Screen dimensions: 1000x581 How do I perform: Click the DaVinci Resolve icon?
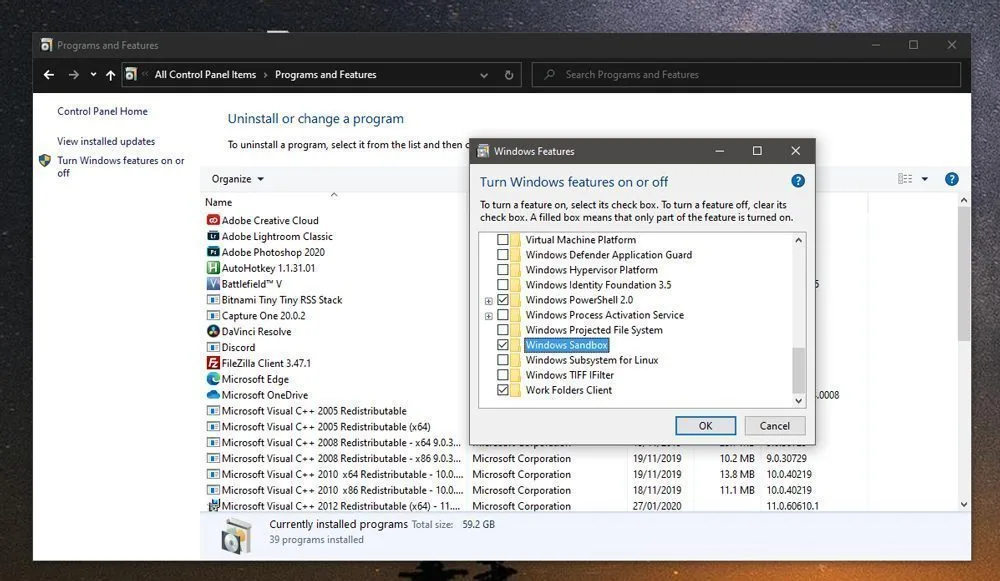(x=213, y=331)
